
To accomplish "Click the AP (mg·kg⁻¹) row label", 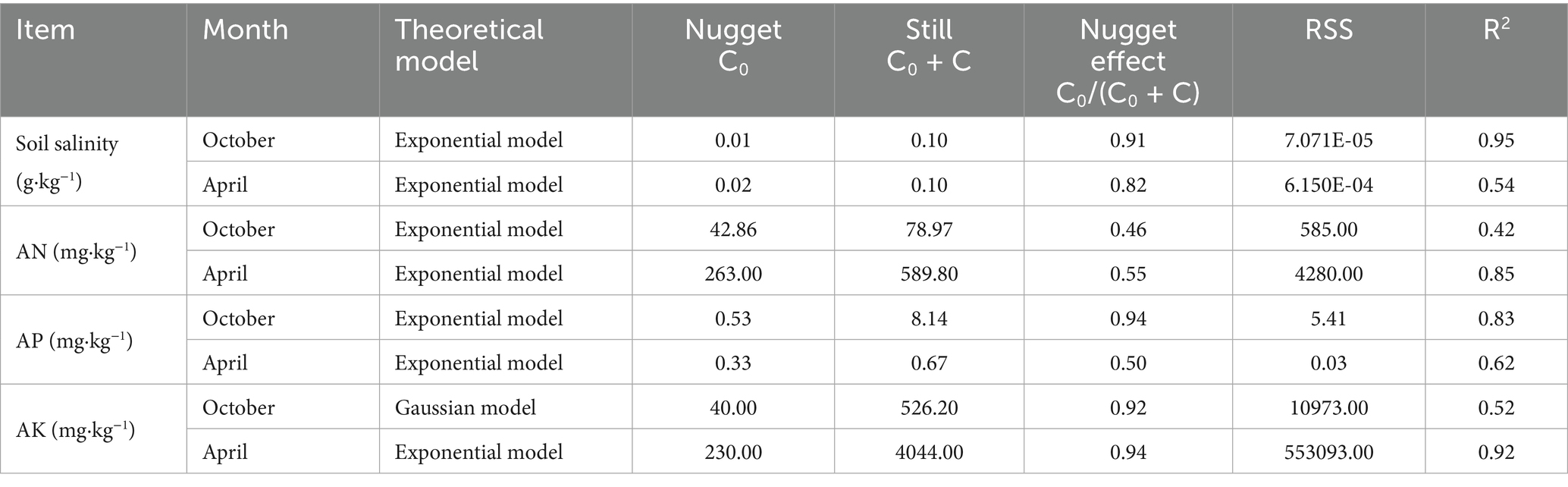I will (x=74, y=341).
